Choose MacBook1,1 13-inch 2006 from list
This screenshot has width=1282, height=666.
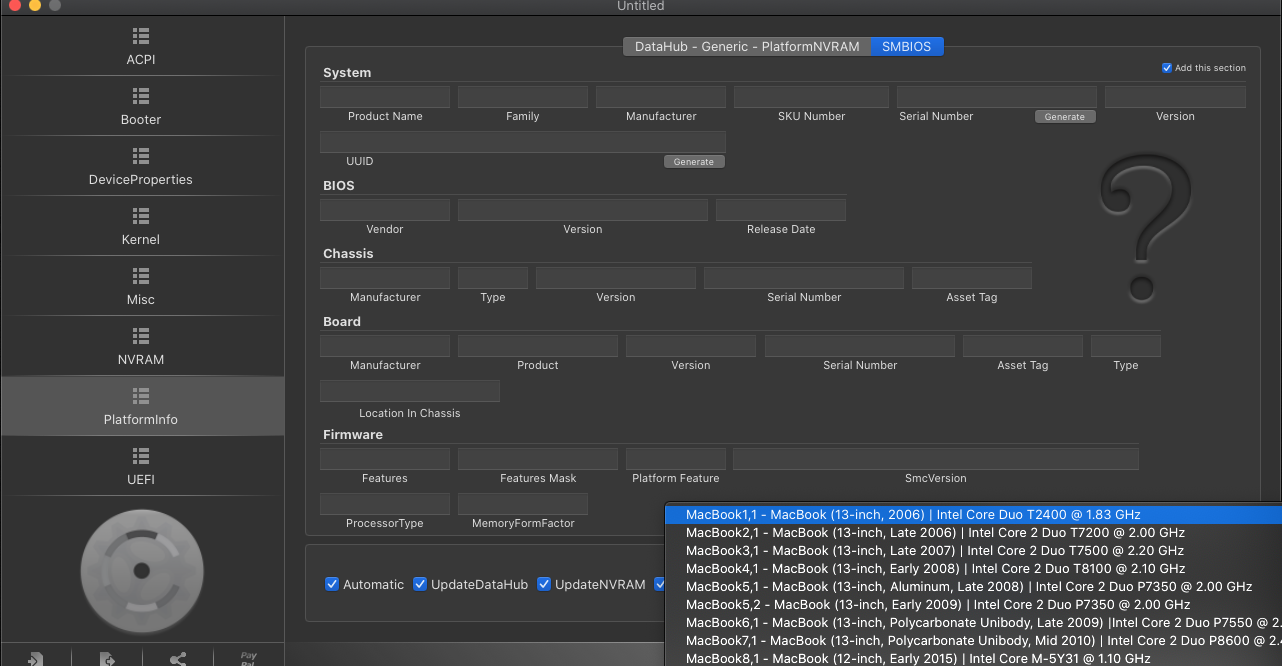tap(913, 515)
